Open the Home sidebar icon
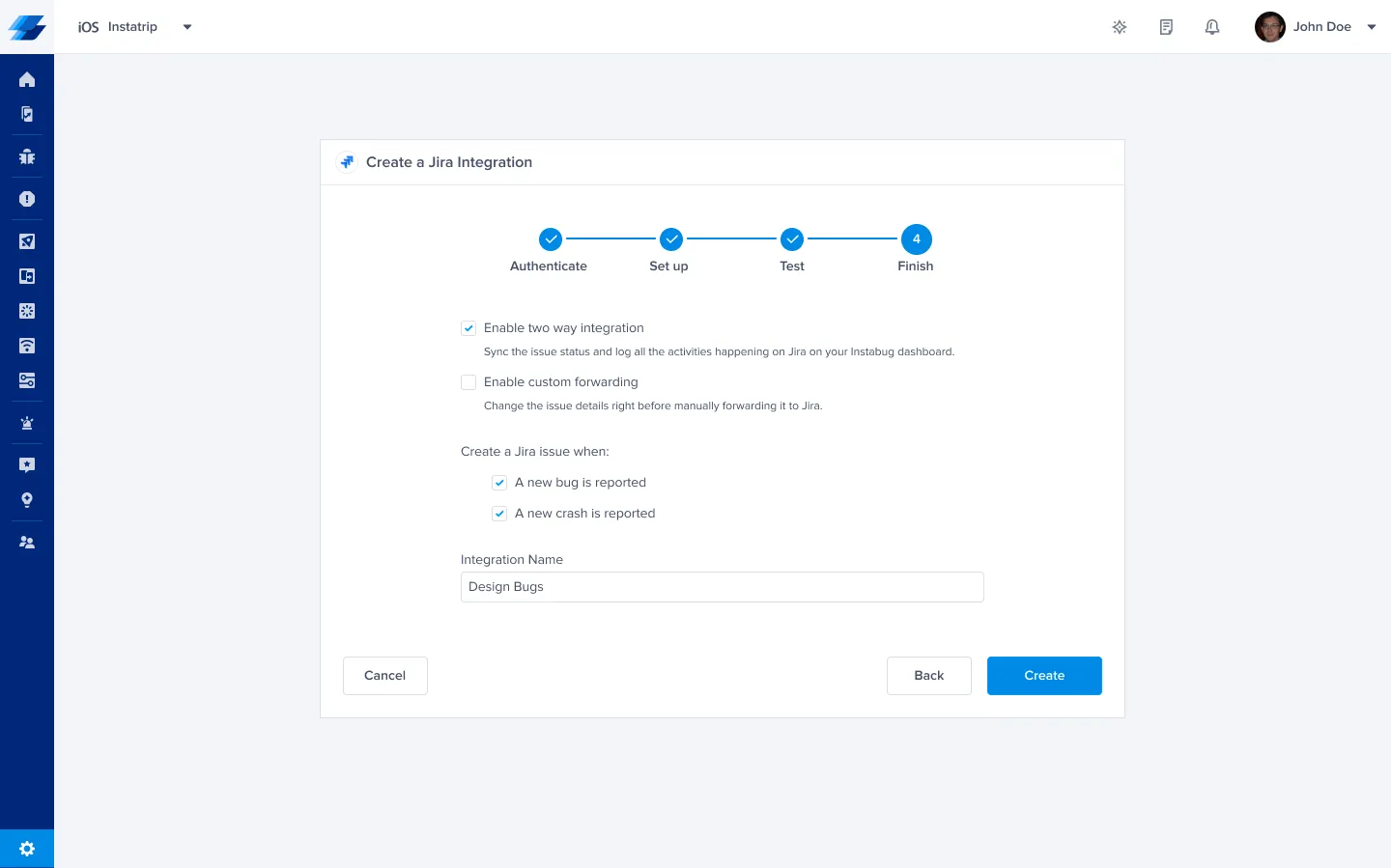1391x868 pixels. pos(27,79)
